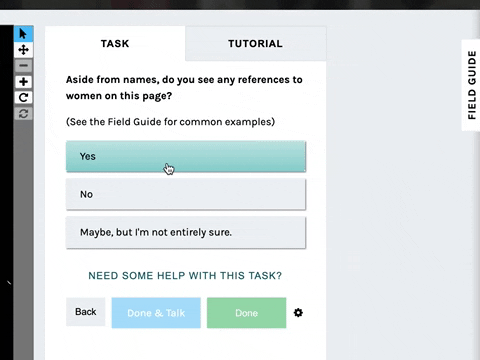The height and width of the screenshot is (360, 480).
Task: Click the task question text
Action: point(184,88)
